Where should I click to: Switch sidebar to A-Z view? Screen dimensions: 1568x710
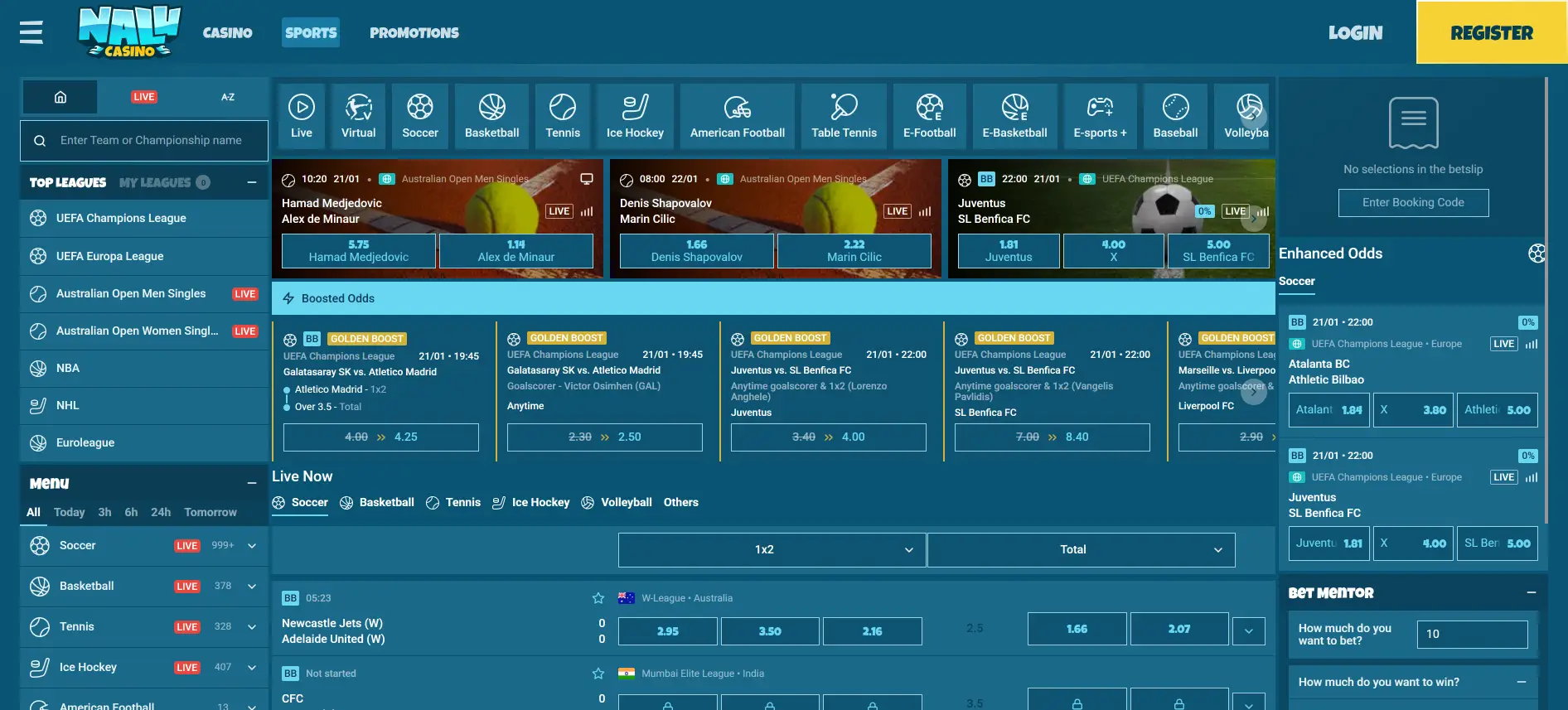tap(228, 97)
